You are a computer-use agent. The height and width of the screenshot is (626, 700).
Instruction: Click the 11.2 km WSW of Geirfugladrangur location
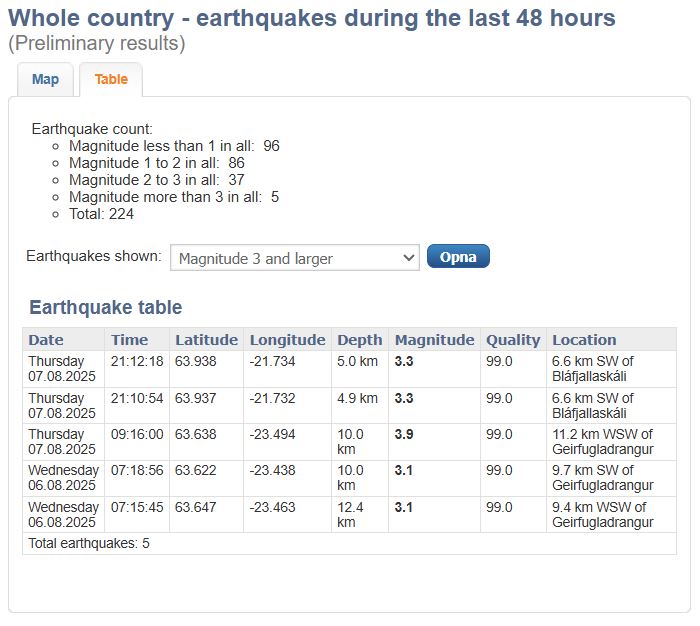[x=602, y=442]
